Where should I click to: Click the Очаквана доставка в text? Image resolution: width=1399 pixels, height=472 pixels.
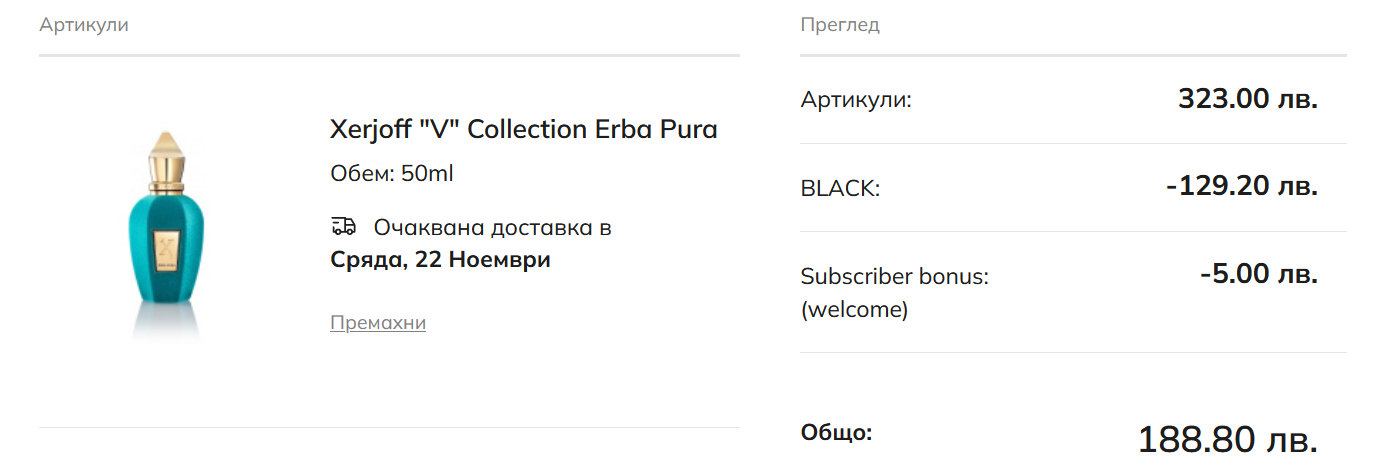(492, 228)
